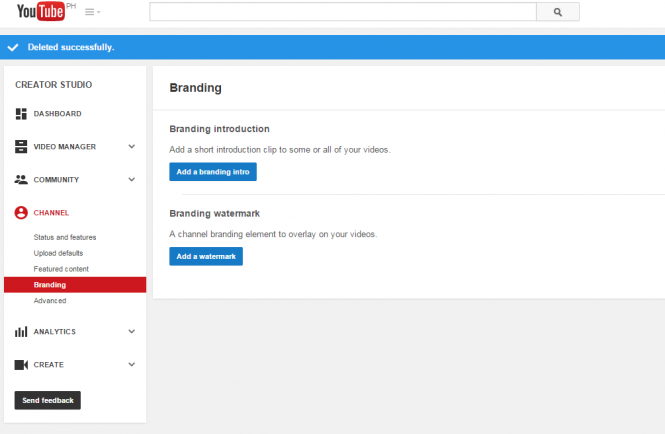665x434 pixels.
Task: Click the YouTube logo
Action: (x=41, y=11)
